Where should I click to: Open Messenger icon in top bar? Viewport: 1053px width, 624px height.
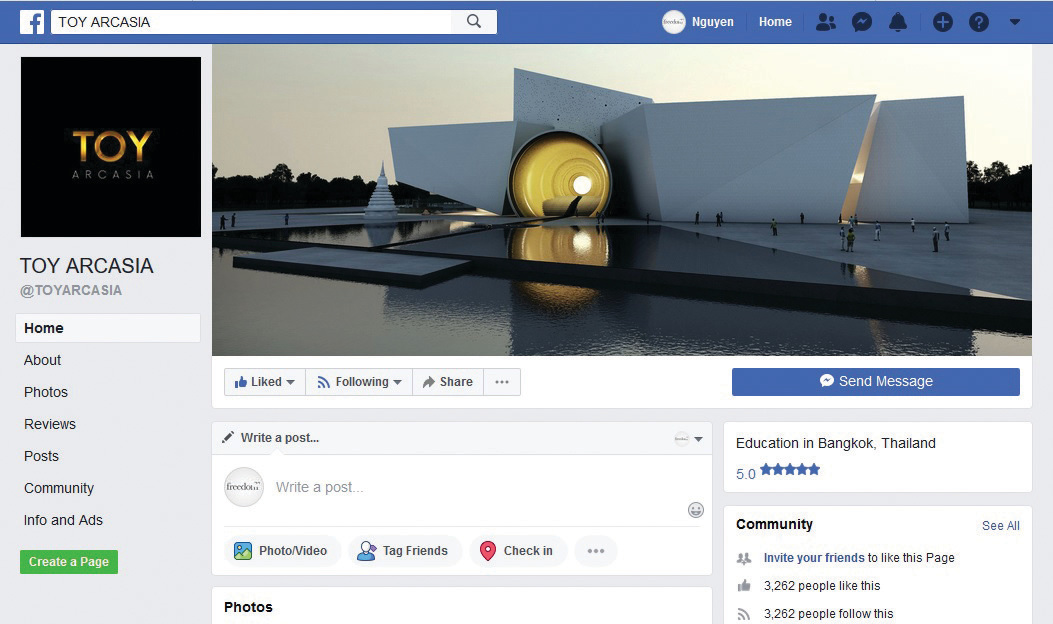pos(861,22)
